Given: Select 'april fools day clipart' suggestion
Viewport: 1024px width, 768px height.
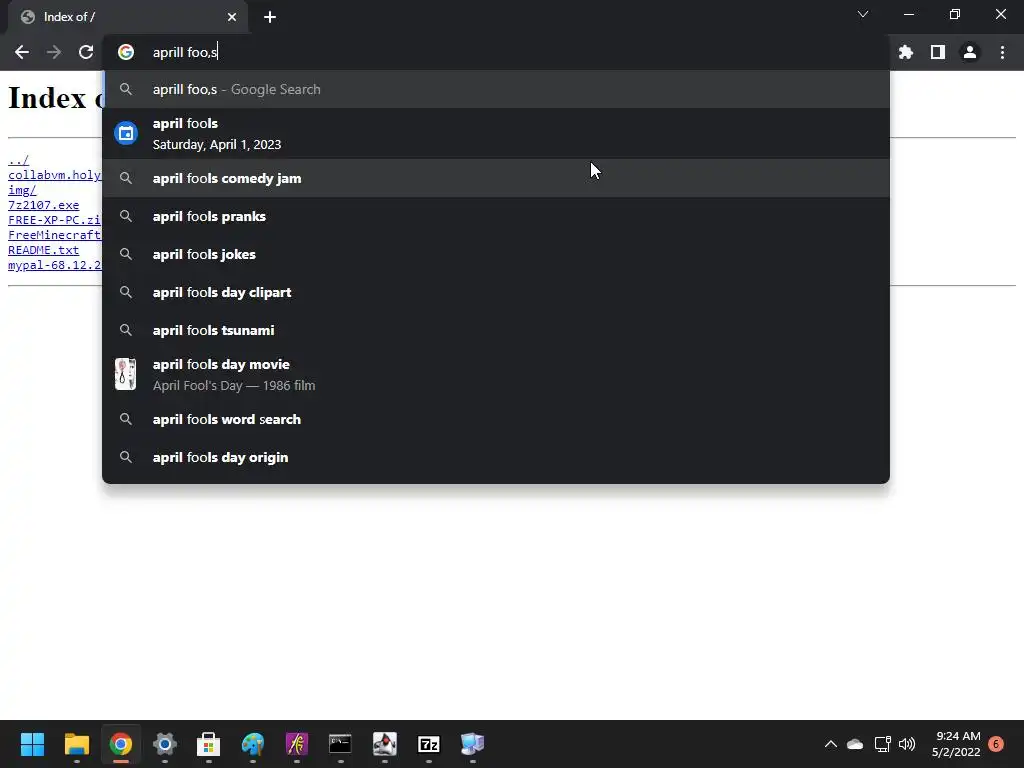Looking at the screenshot, I should point(496,292).
